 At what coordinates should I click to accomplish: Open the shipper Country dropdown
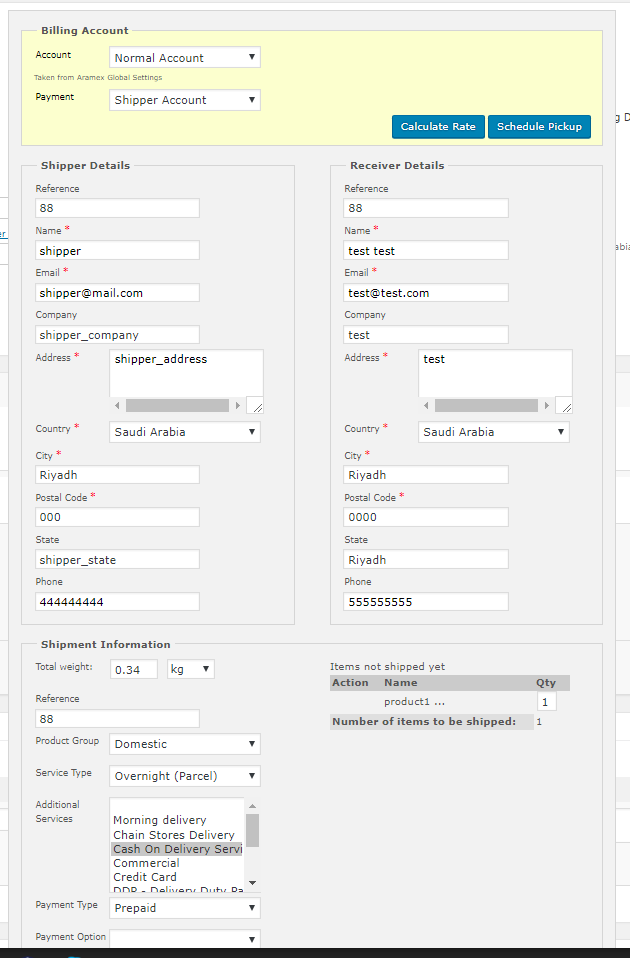click(184, 432)
